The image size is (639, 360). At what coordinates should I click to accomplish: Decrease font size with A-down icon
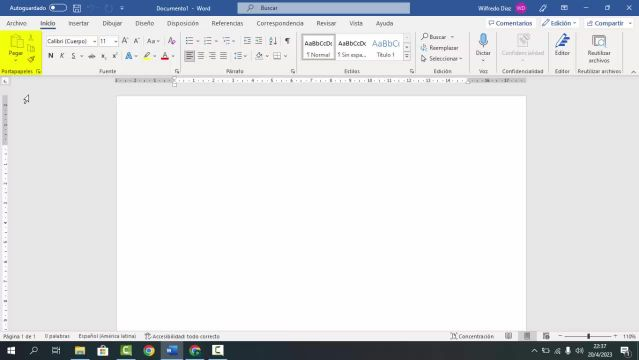pos(137,41)
